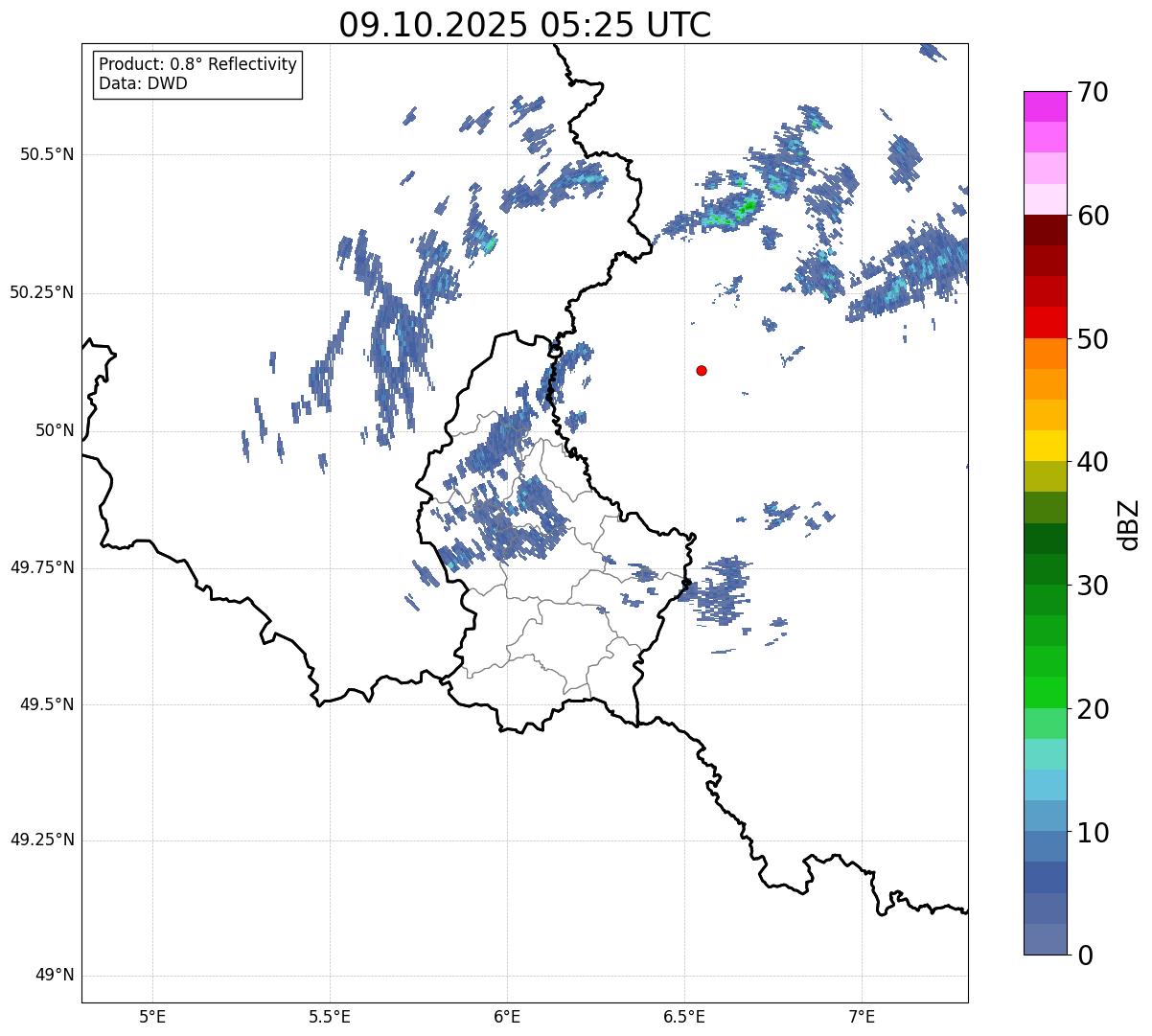Viewport: 1152px width, 1036px height.
Task: Click the latitude label 50.5°N
Action: [x=47, y=154]
